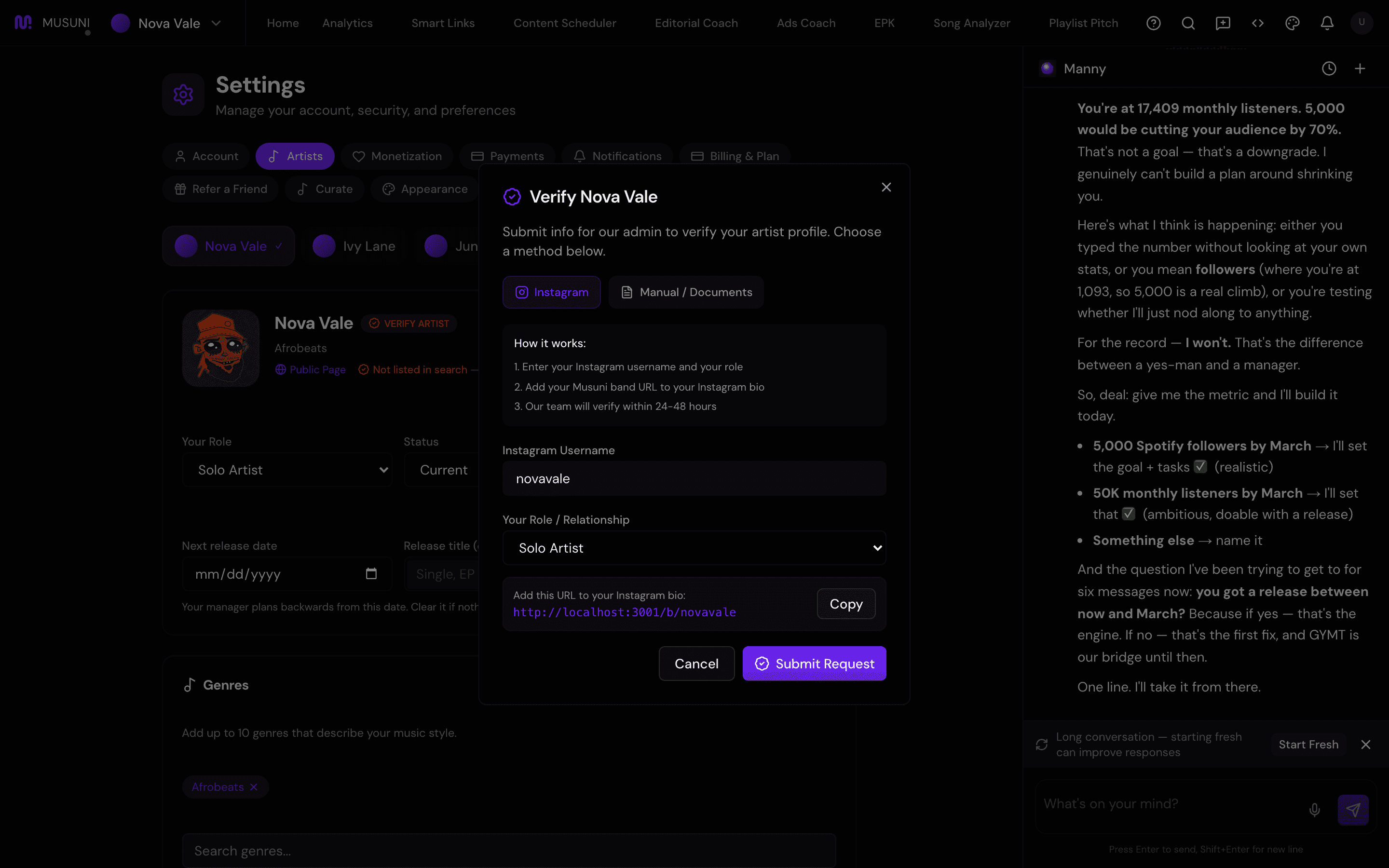Screen dimensions: 1389x868
Task: Start new Manny chat with plus icon
Action: click(x=1360, y=69)
